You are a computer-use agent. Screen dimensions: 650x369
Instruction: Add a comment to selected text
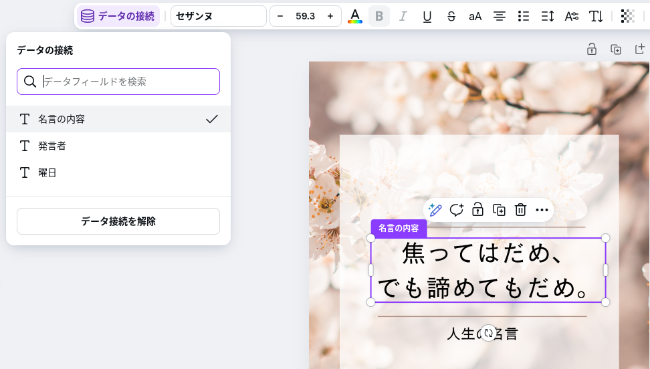[x=456, y=210]
